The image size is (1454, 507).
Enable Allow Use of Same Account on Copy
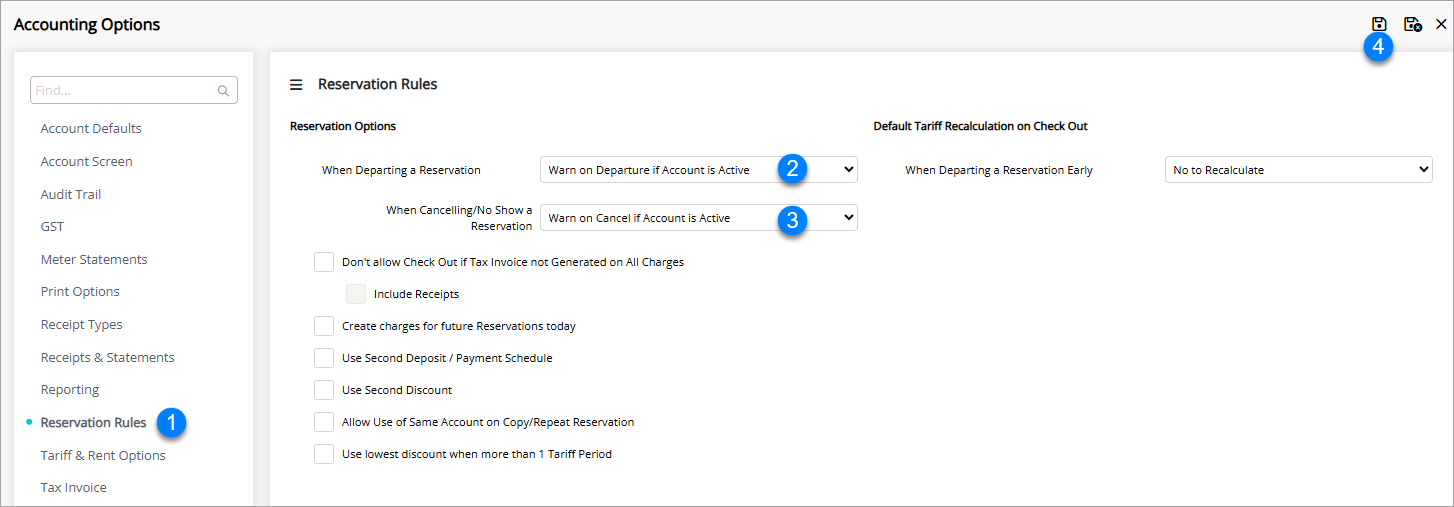pos(324,422)
